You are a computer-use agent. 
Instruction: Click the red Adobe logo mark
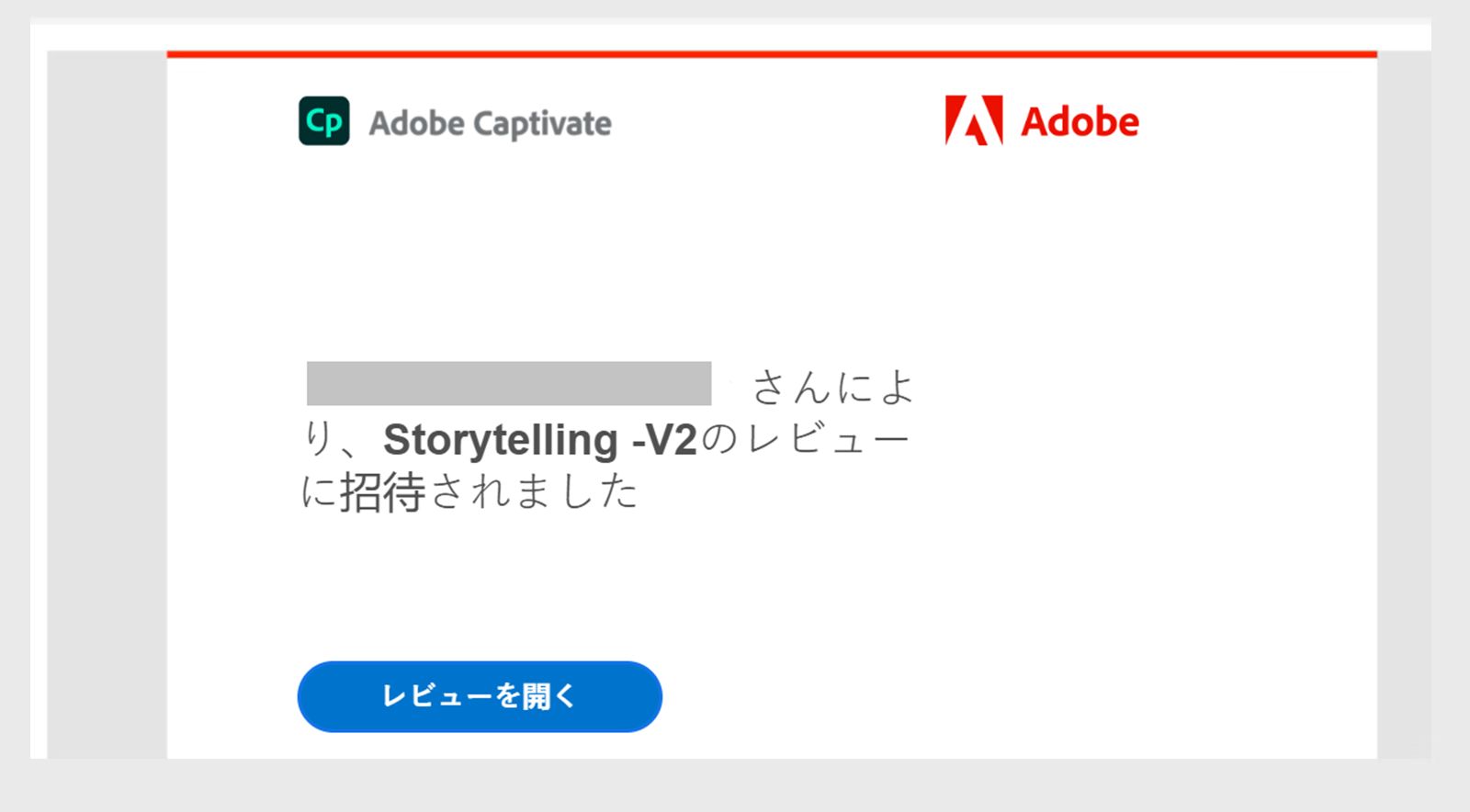(973, 120)
